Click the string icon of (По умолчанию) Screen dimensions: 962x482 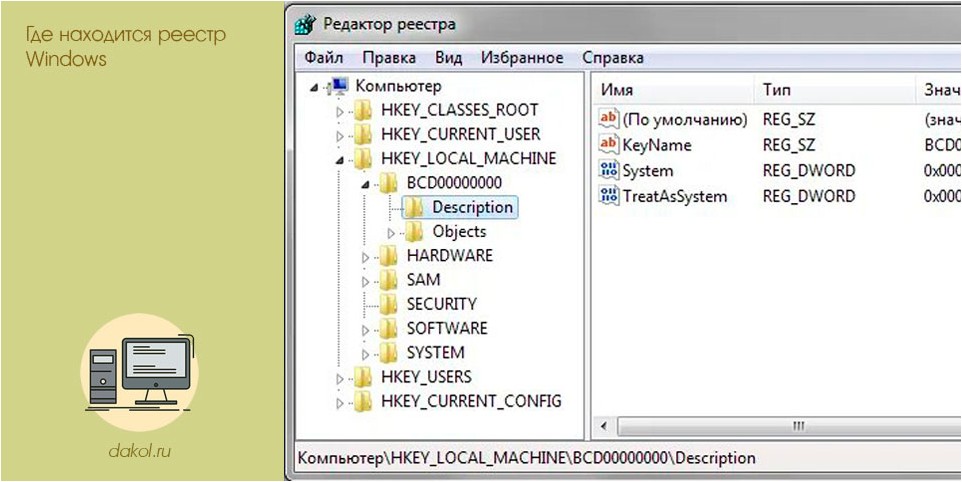coord(609,119)
